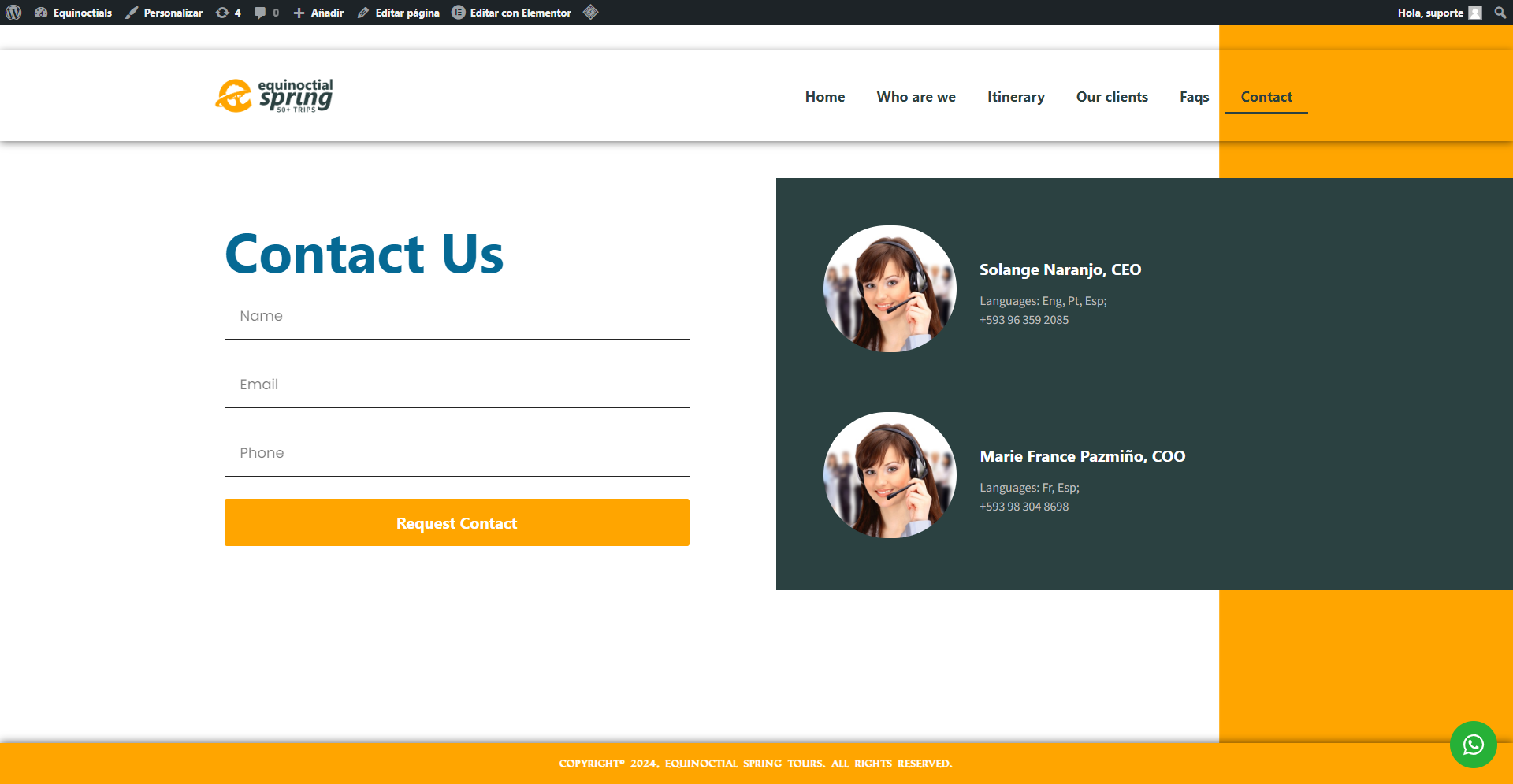This screenshot has width=1513, height=784.
Task: Click the Equinoctial Spring logo
Action: point(273,95)
